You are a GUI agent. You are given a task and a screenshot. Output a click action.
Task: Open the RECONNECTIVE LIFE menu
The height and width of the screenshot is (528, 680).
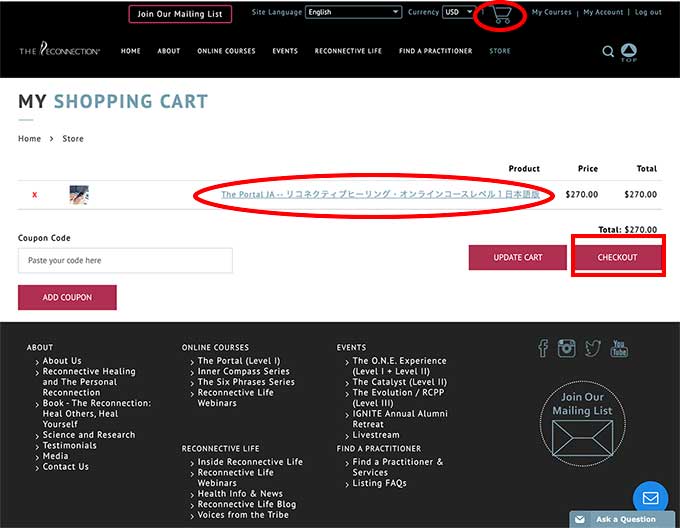click(348, 51)
